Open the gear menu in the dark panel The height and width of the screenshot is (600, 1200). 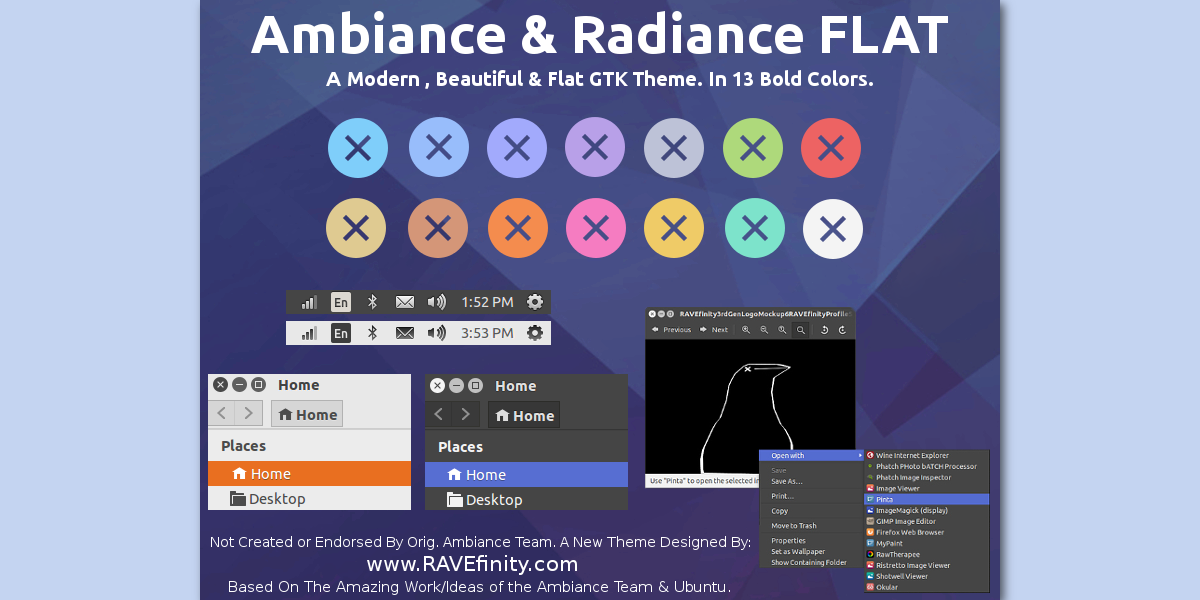pos(535,302)
